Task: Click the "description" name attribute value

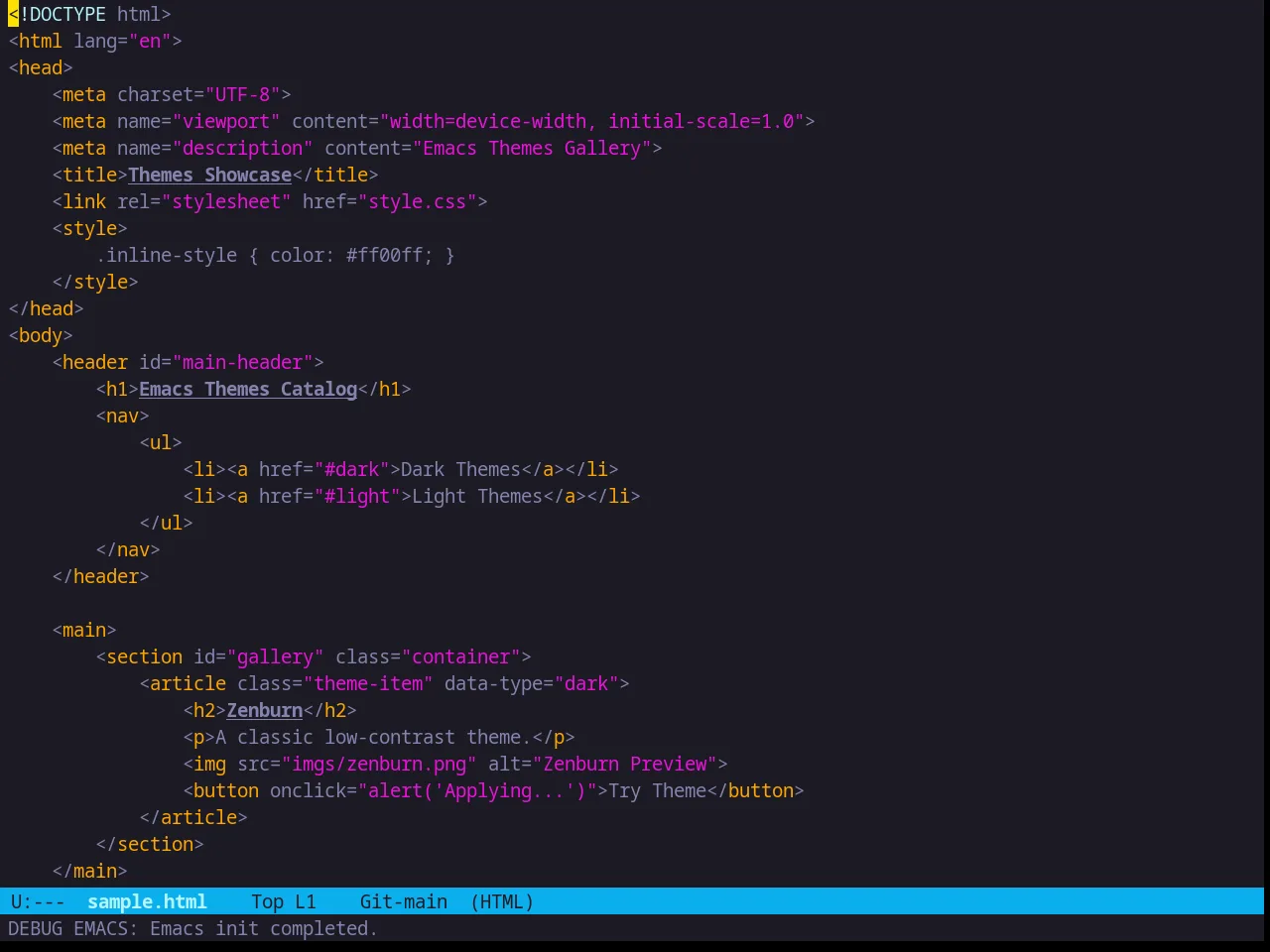Action: tap(243, 148)
